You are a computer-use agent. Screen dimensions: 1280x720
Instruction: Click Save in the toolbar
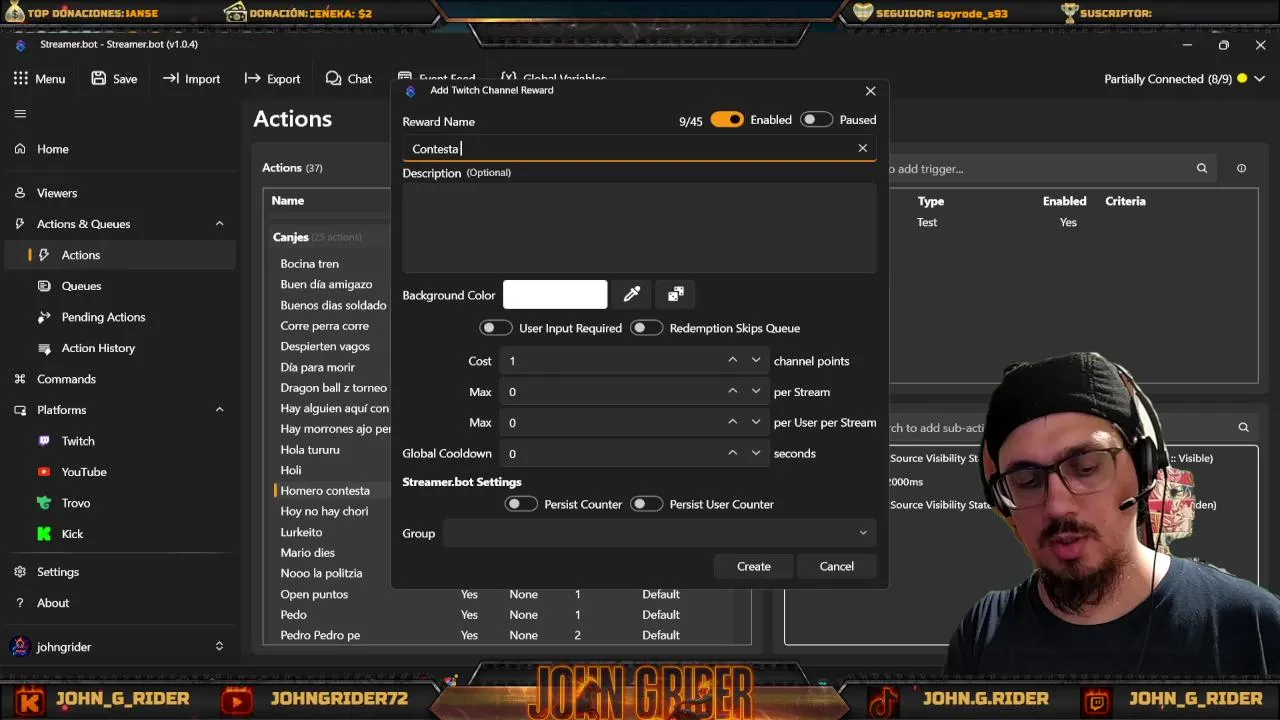[x=113, y=78]
